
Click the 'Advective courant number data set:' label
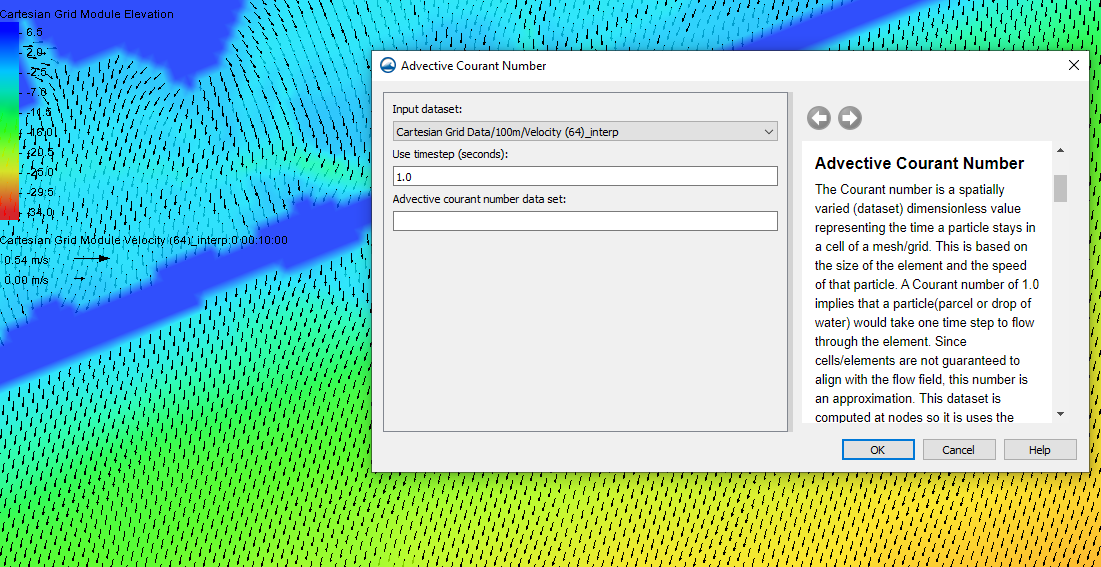point(480,199)
